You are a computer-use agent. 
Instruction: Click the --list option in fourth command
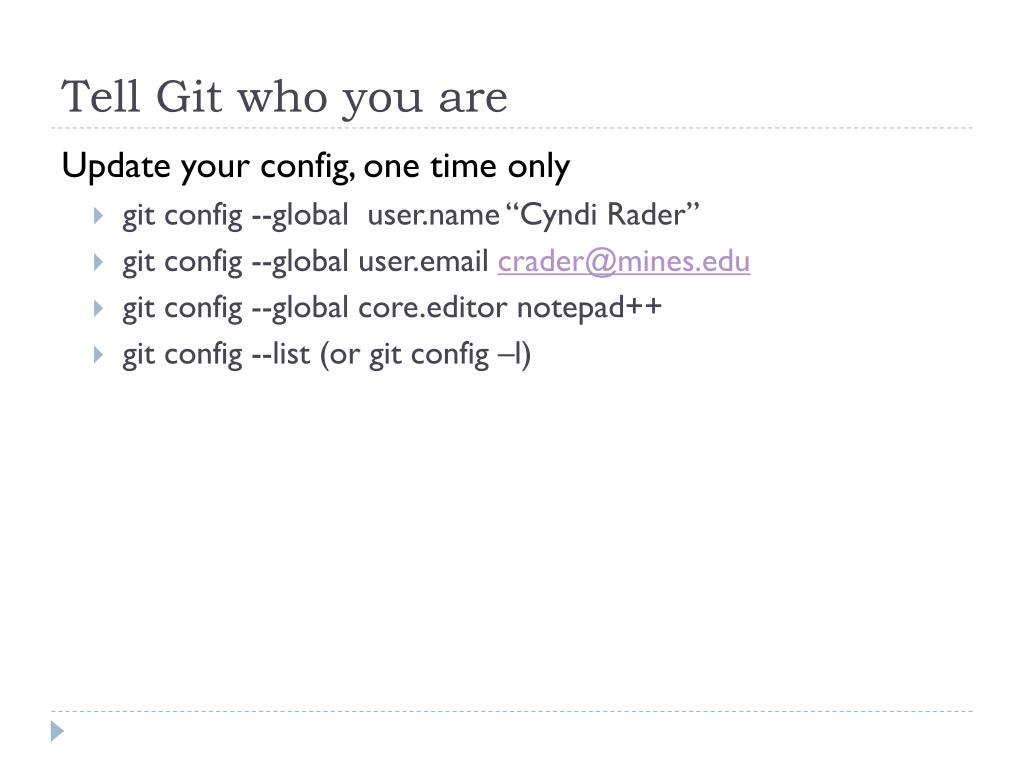[x=281, y=355]
